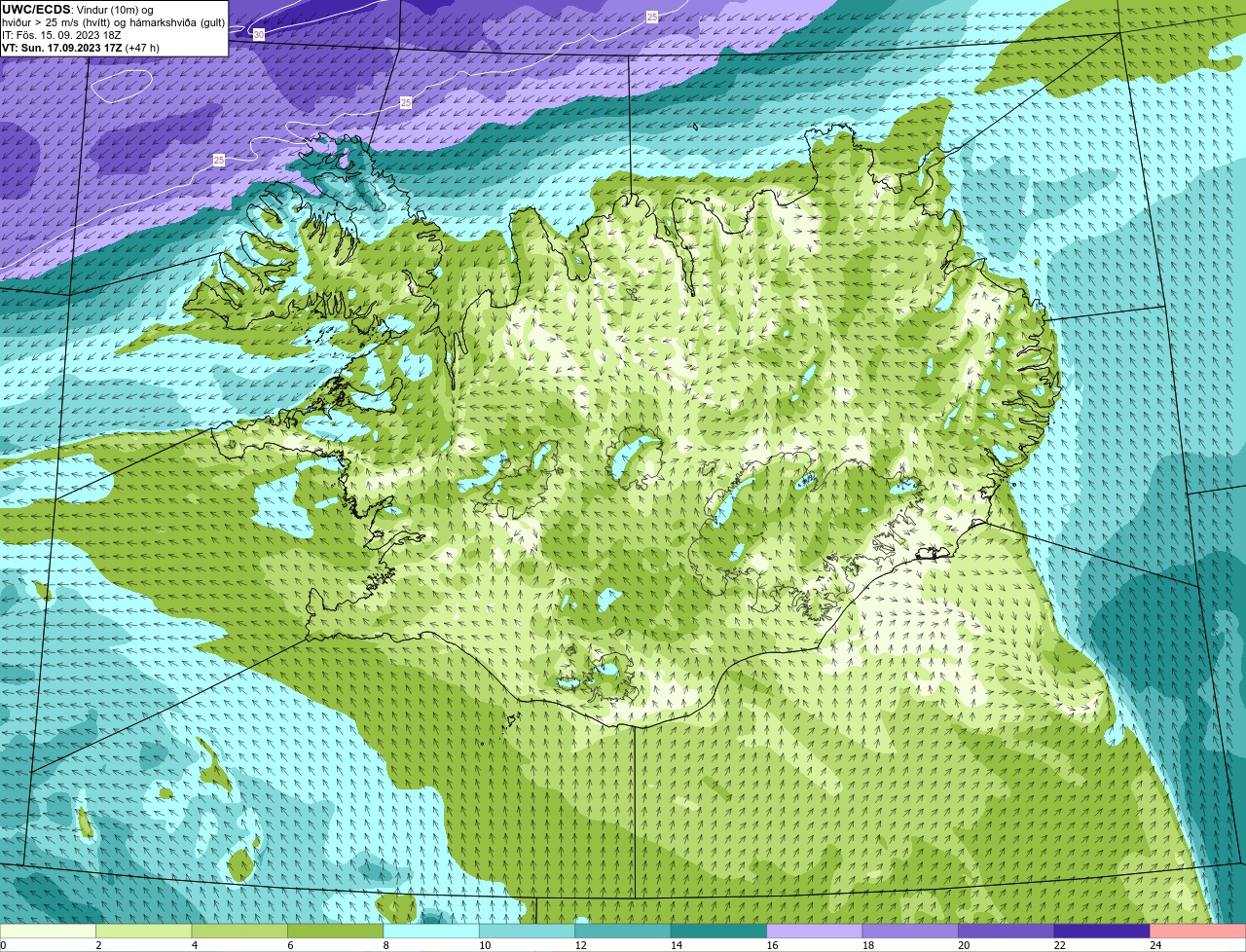This screenshot has height=952, width=1246.
Task: Click the legend scale label "0"
Action: point(3,945)
